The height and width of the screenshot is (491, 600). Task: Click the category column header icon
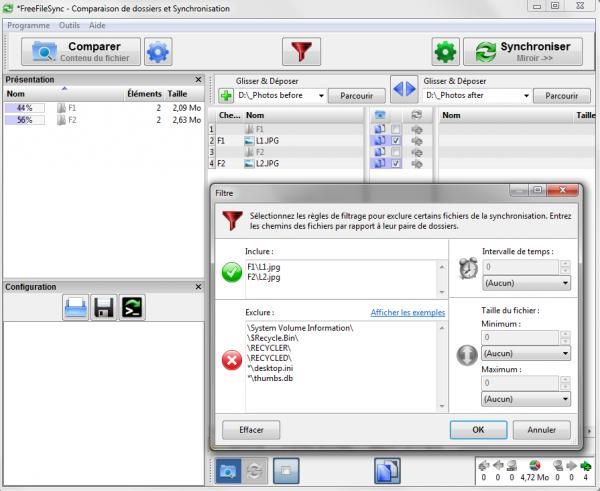[x=380, y=115]
